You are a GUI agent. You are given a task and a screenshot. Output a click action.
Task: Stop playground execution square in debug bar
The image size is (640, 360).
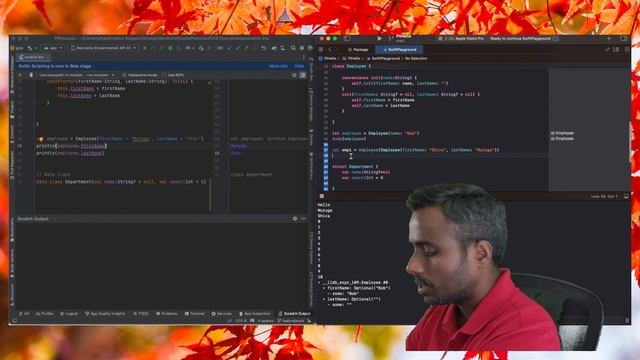[322, 196]
